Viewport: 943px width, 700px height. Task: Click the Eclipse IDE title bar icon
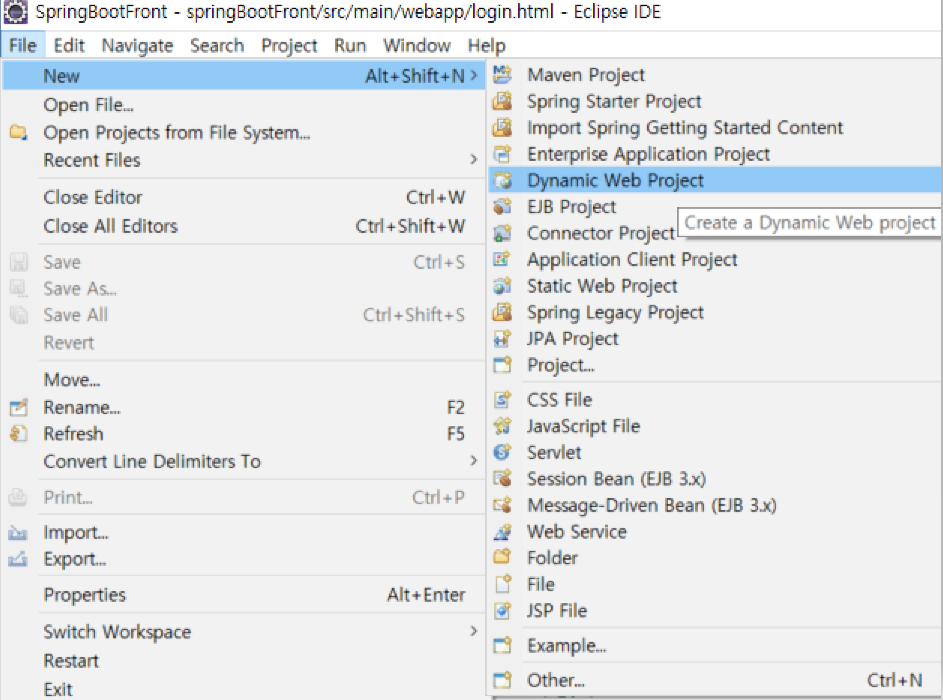(x=16, y=12)
